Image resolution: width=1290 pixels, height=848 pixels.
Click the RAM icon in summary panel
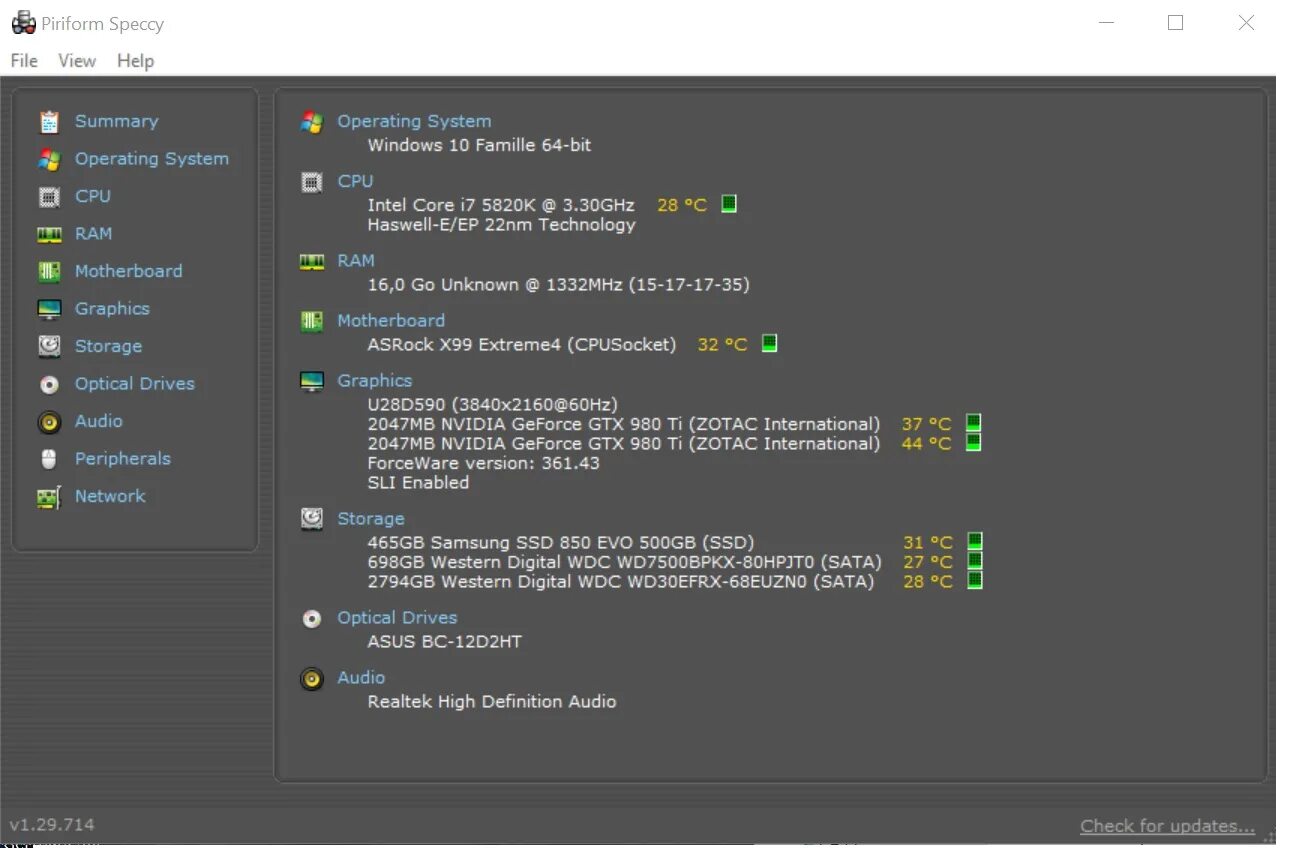312,262
